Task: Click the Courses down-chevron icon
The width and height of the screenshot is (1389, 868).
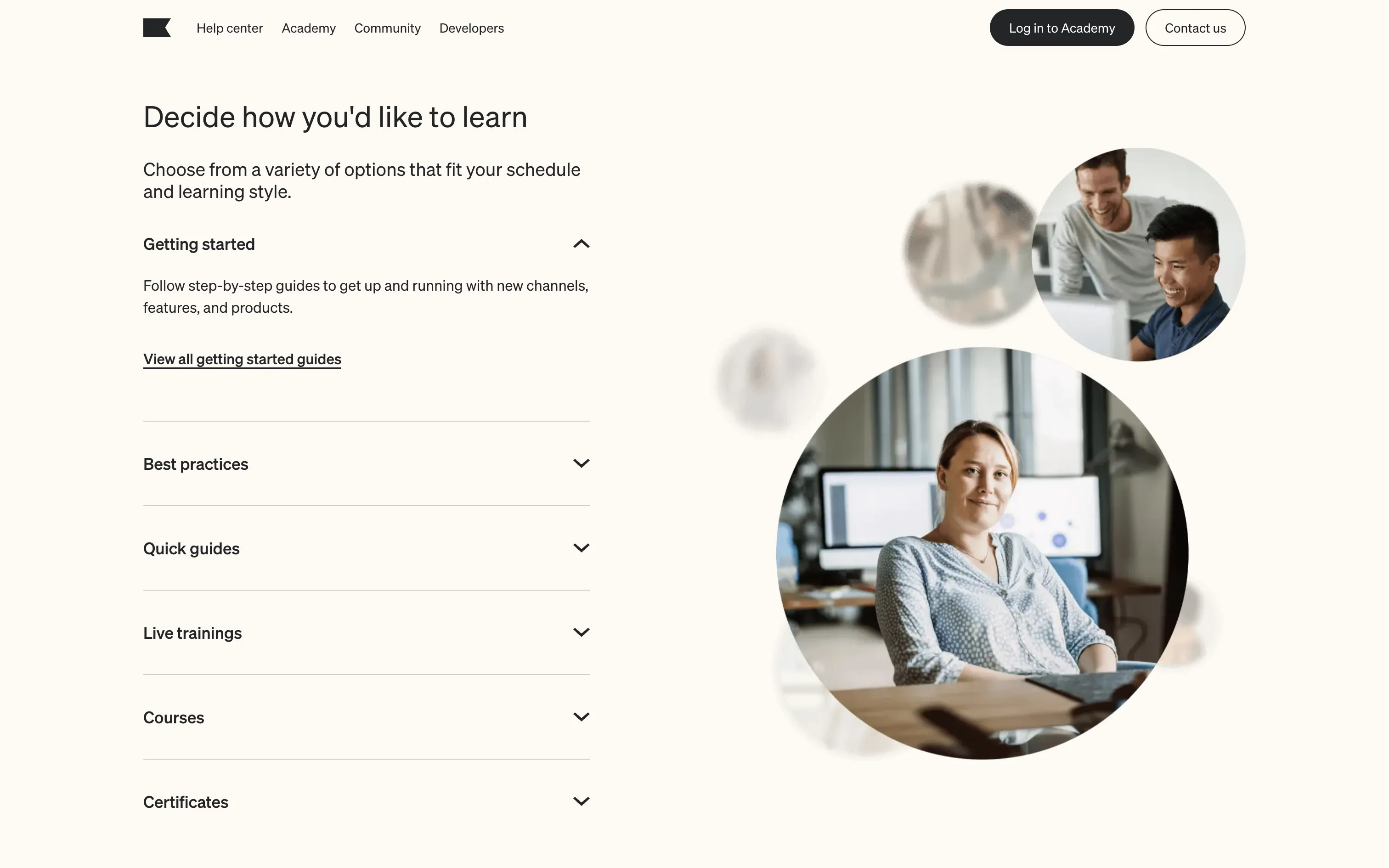Action: pos(581,716)
